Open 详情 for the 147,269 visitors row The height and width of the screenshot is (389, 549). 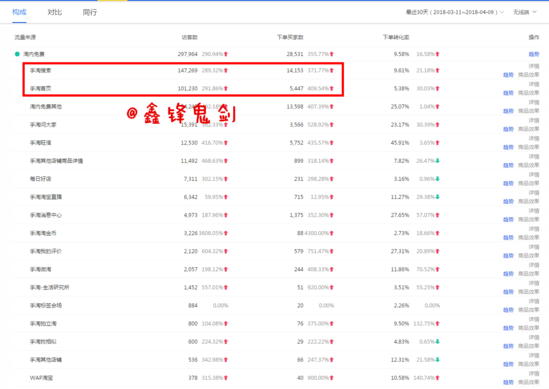coord(534,66)
